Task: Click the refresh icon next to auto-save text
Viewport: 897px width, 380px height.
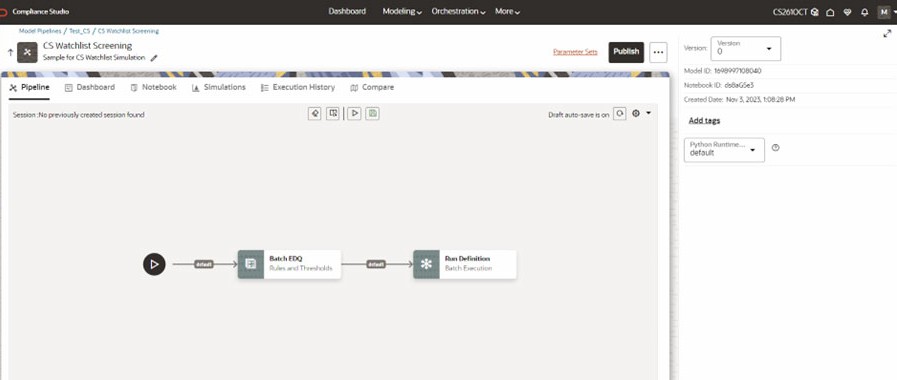Action: [x=620, y=114]
